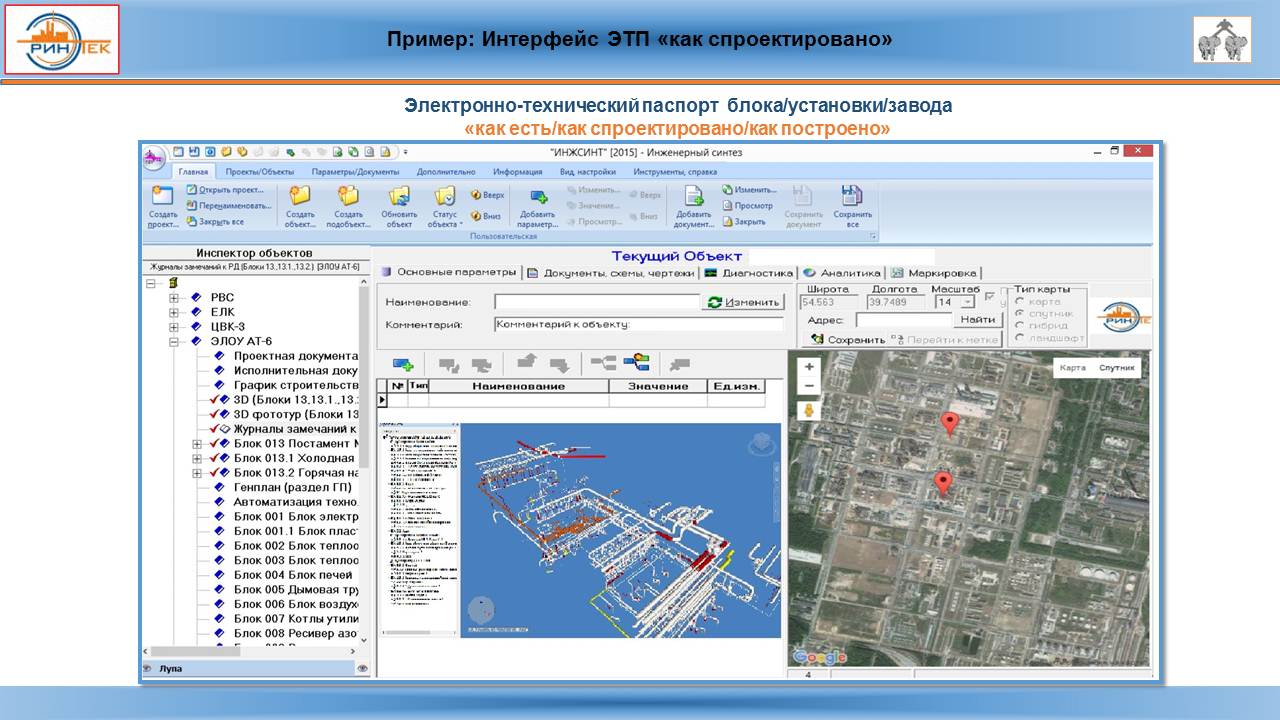Image resolution: width=1280 pixels, height=720 pixels.
Task: Click the Создать проект ribbon icon
Action: (162, 197)
